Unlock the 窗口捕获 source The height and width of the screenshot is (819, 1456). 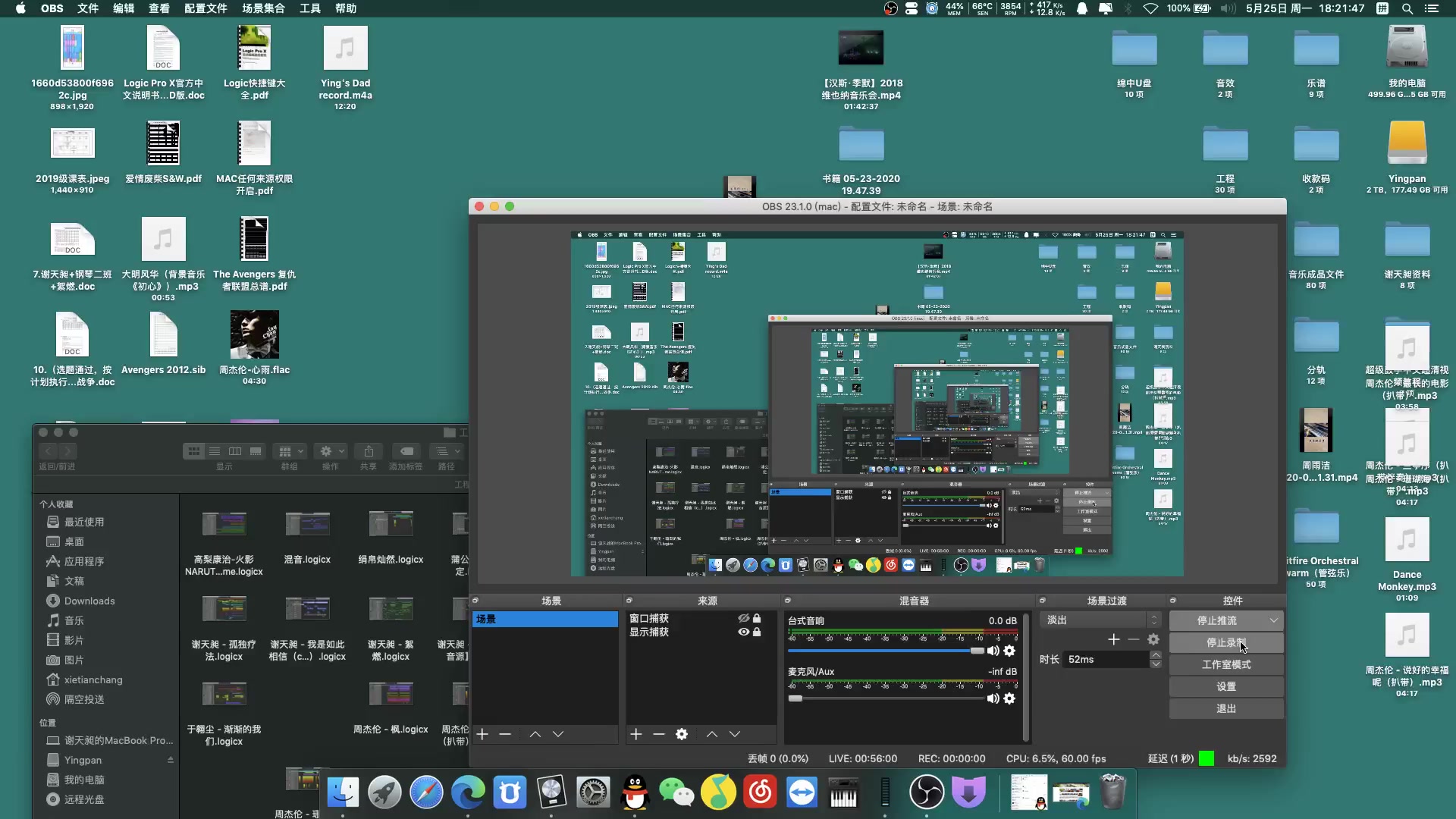click(x=757, y=619)
